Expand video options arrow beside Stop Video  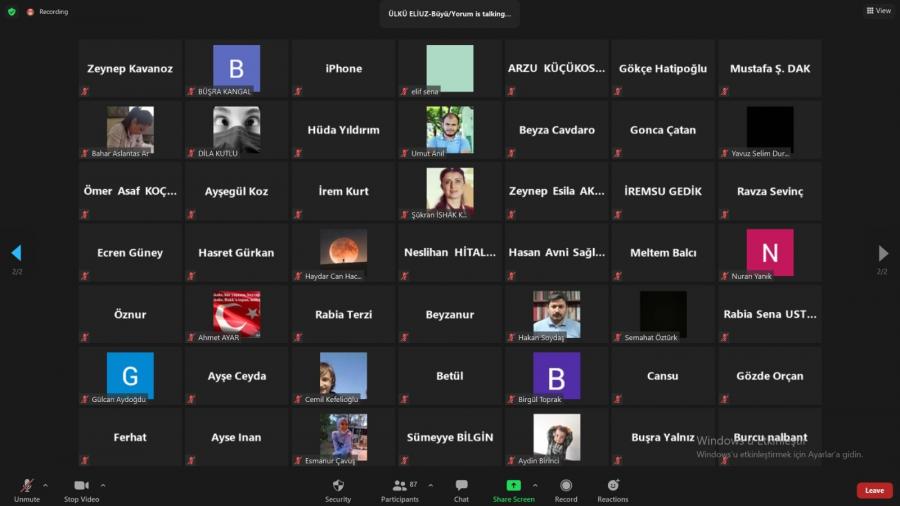pos(103,485)
